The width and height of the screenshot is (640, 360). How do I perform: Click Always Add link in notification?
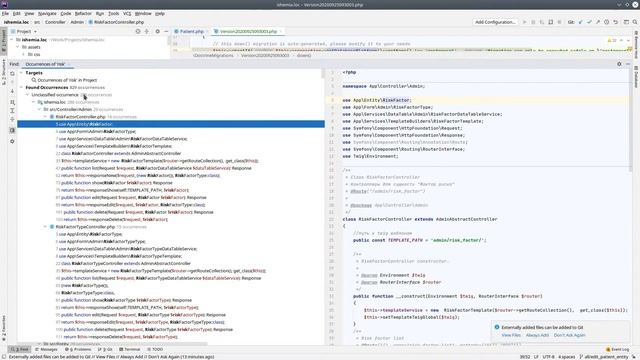click(x=537, y=335)
